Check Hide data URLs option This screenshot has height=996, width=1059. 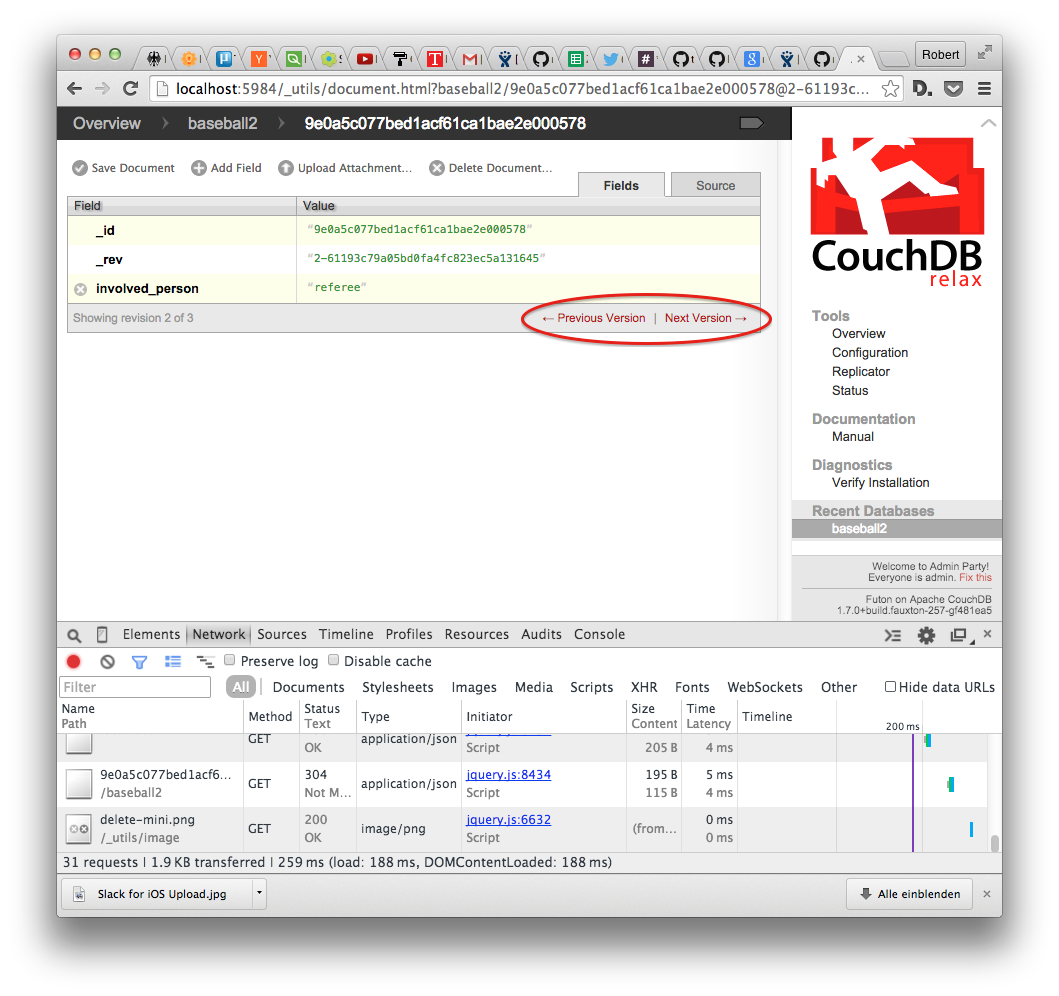pos(890,687)
